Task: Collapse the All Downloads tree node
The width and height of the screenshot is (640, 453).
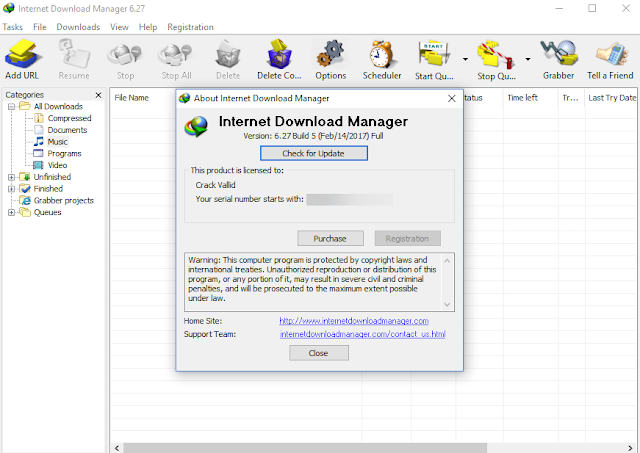Action: [11, 107]
